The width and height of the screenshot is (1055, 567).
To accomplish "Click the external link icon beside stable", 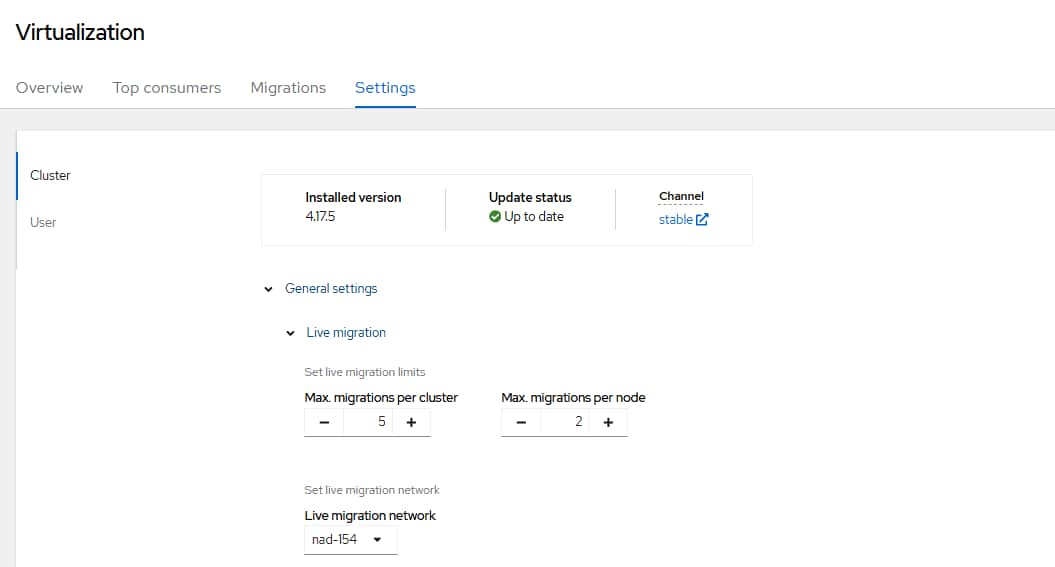I will [702, 219].
